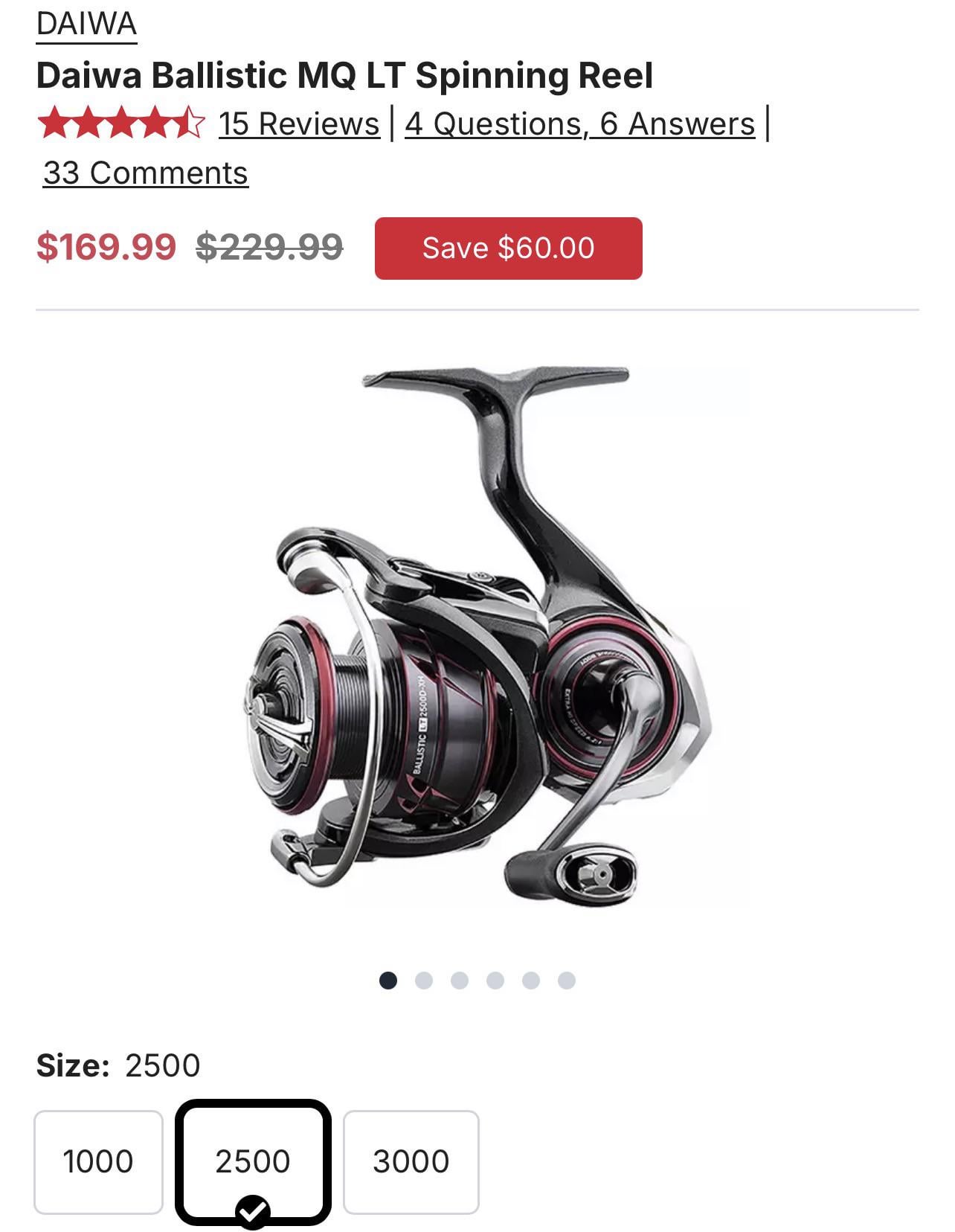Select the first image carousel dot
The width and height of the screenshot is (955, 1232).
coord(388,981)
